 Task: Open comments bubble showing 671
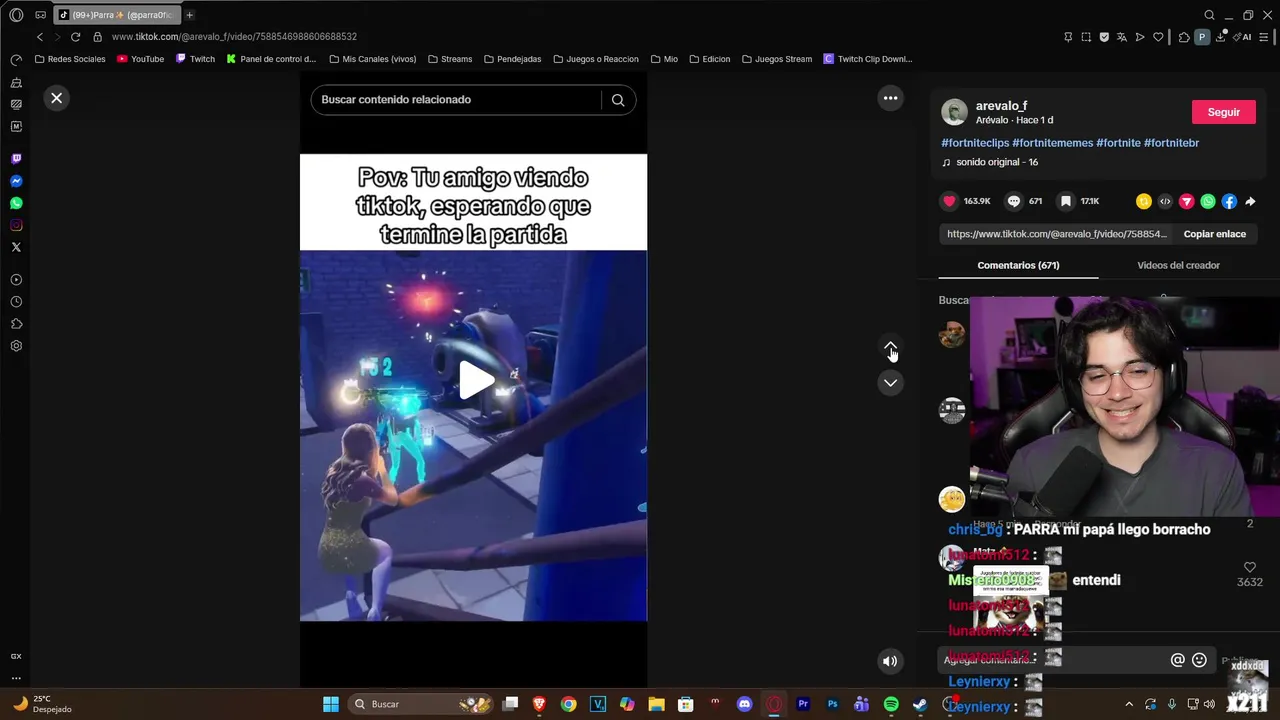(x=1014, y=201)
